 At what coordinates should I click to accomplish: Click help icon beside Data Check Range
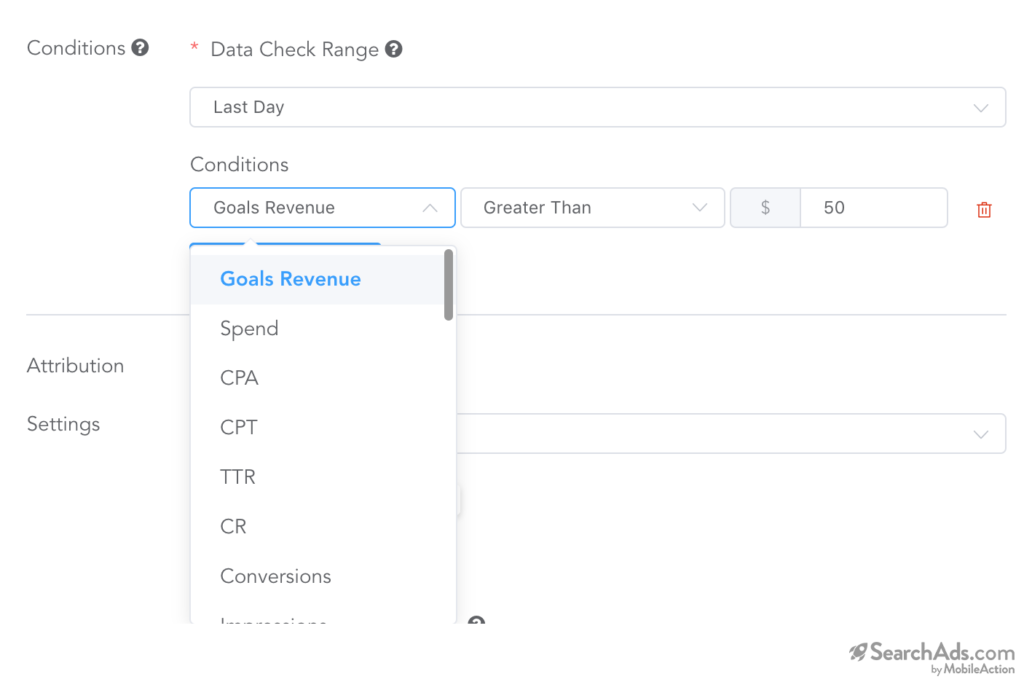tap(394, 49)
